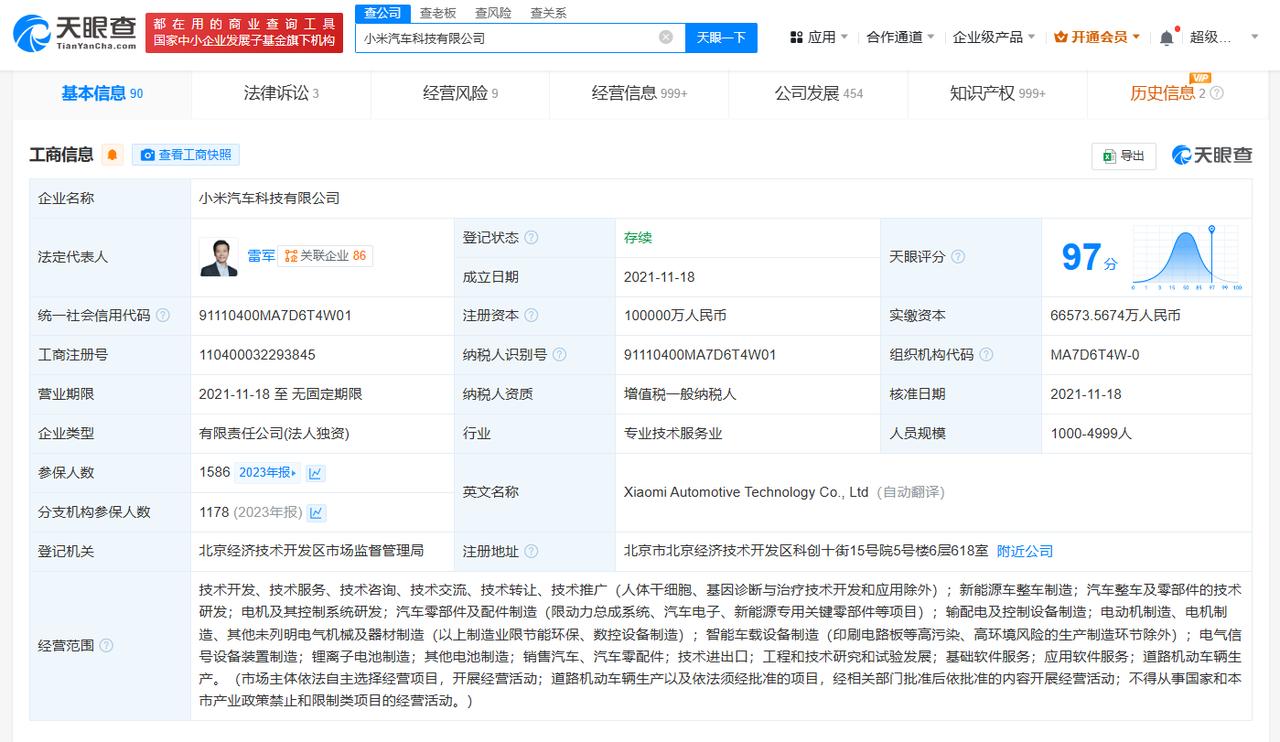Click the help icon beside 注册地址
This screenshot has height=742, width=1280.
[531, 552]
